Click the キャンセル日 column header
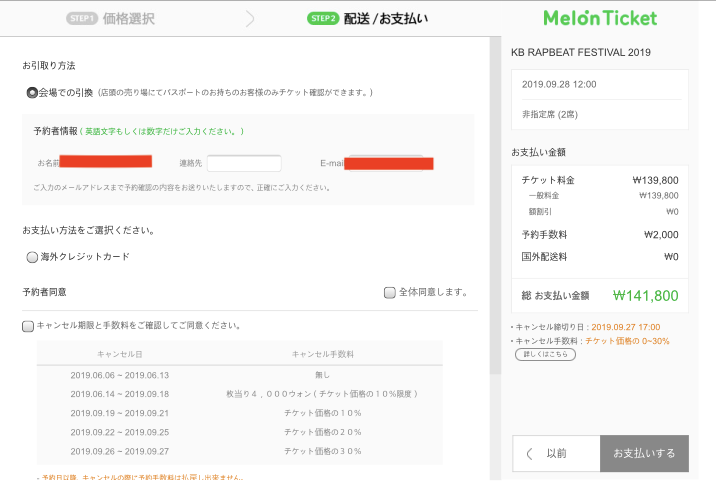Screen dimensions: 716x487 pyautogui.click(x=120, y=354)
